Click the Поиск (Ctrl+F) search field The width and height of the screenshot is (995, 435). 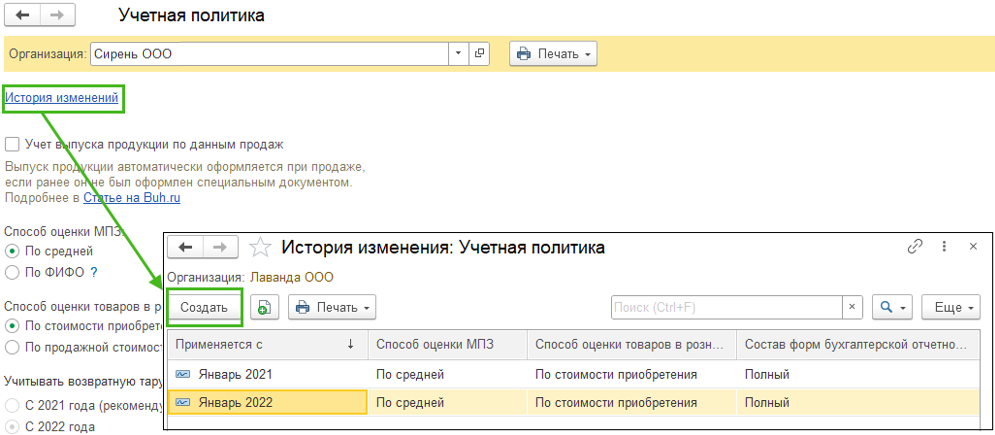(x=726, y=308)
